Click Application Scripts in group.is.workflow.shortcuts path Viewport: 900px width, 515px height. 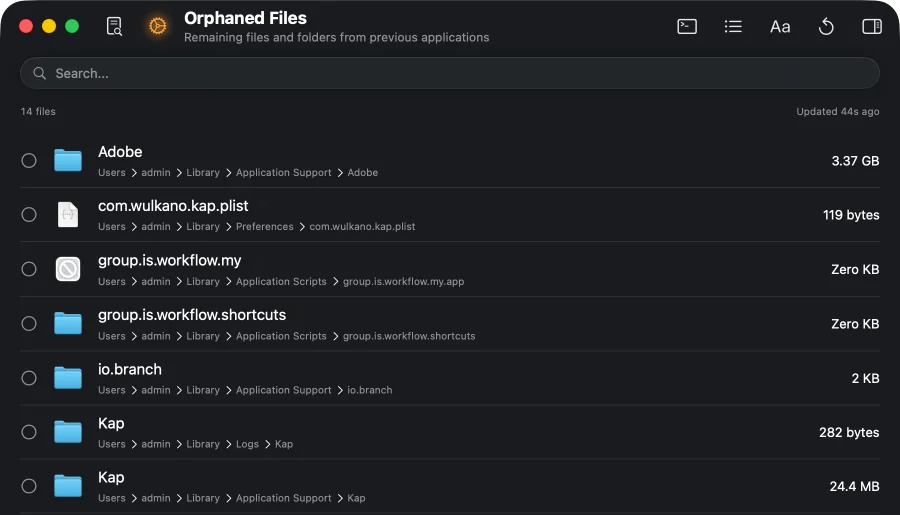pyautogui.click(x=281, y=336)
